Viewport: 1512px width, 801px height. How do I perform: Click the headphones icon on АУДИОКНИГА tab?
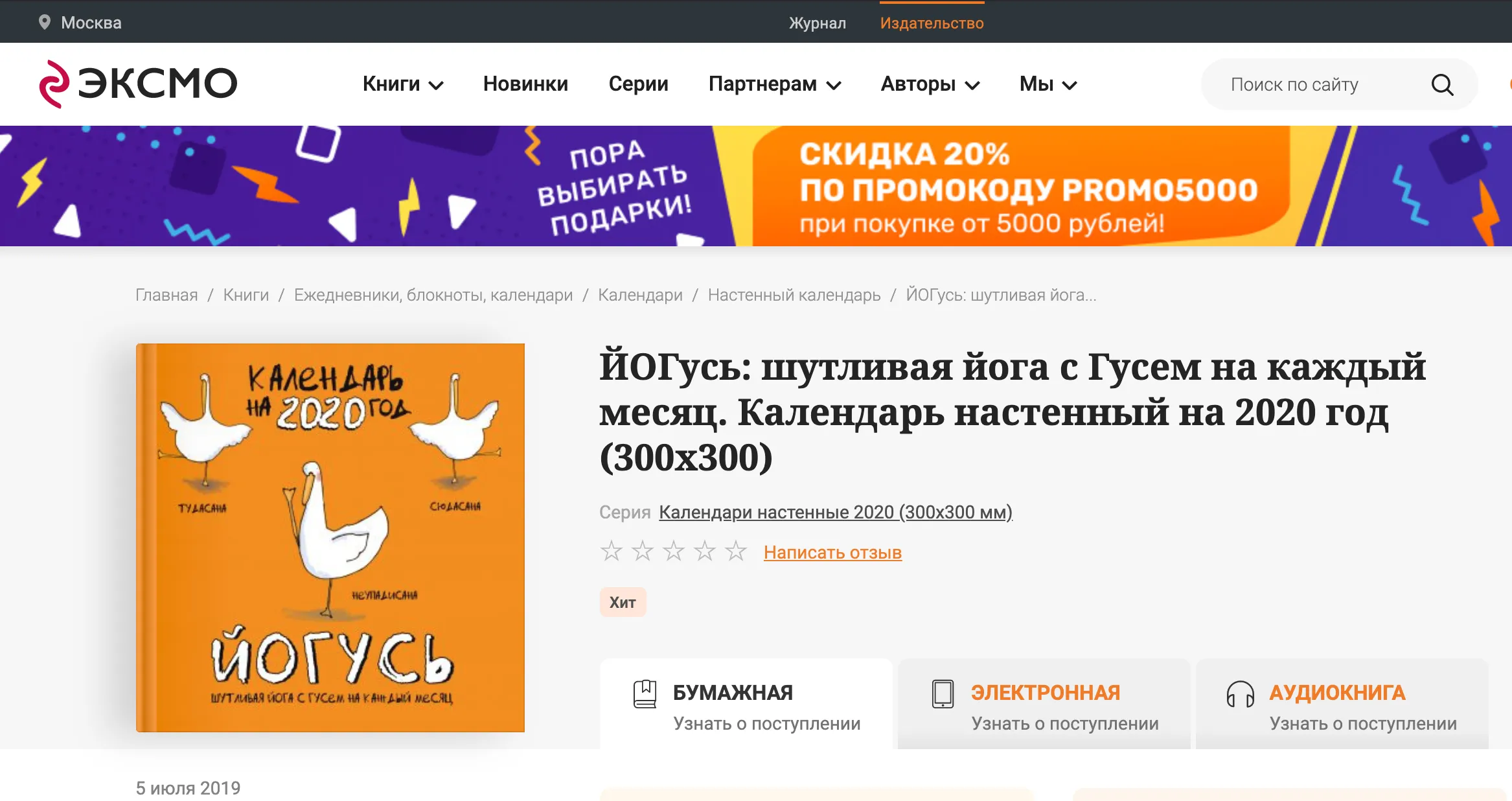pos(1241,691)
